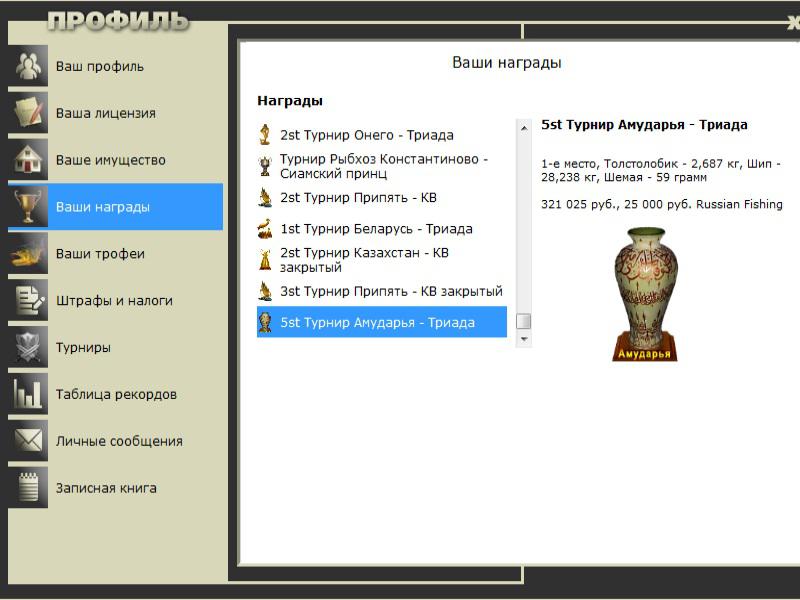Click the envelope icon beside Личные сообщения
Image resolution: width=800 pixels, height=600 pixels.
28,441
